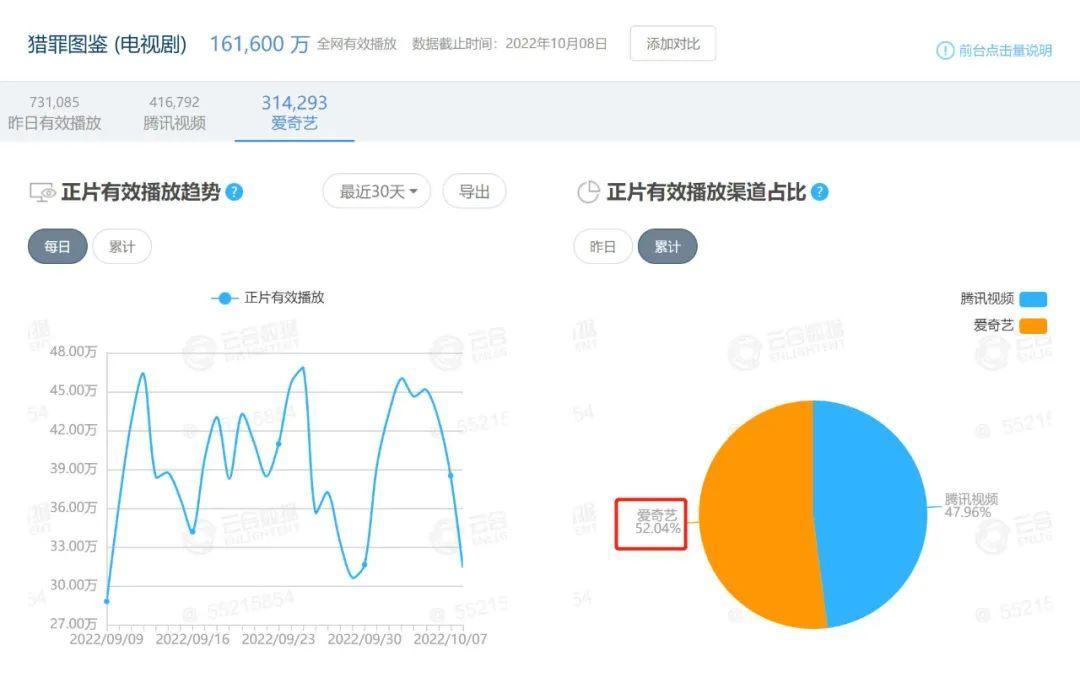Toggle the 爱奇艺 orange legend swatch
This screenshot has height=678, width=1080.
pos(1033,325)
